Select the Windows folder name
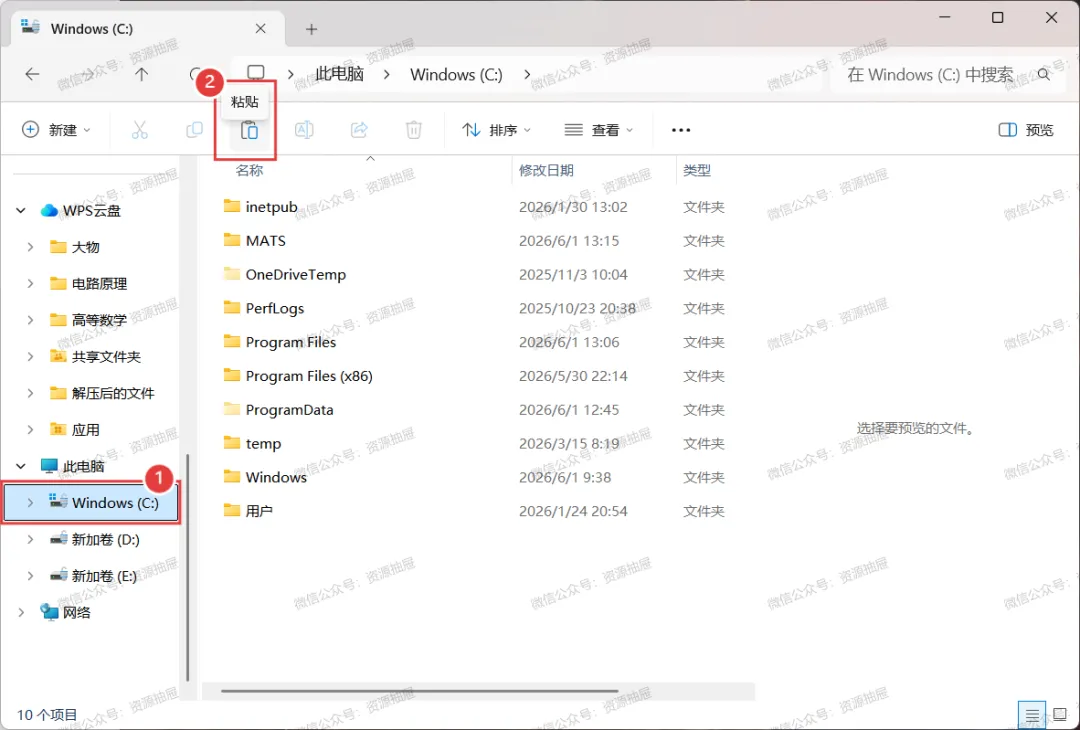 click(x=276, y=477)
